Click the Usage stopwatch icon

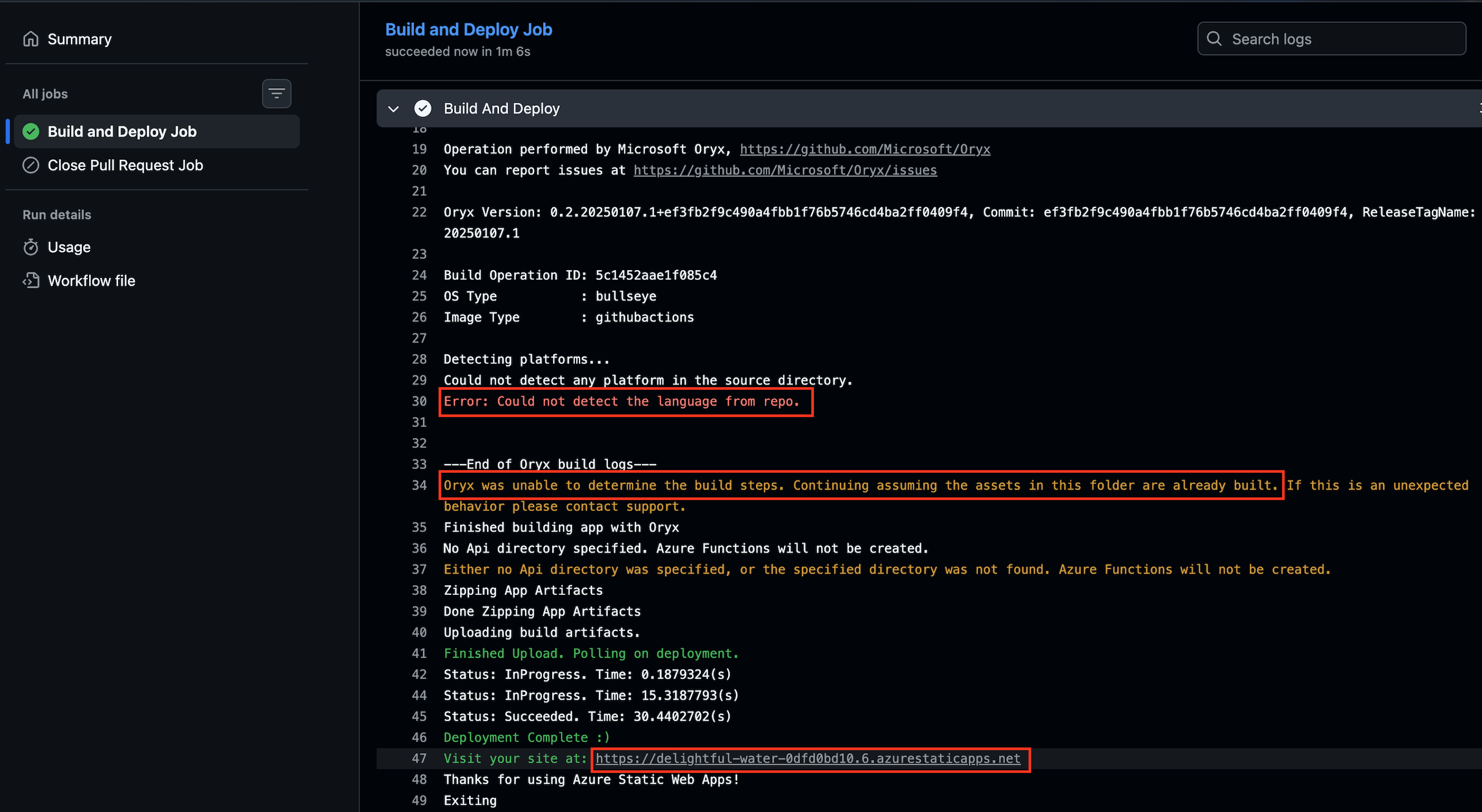click(31, 247)
